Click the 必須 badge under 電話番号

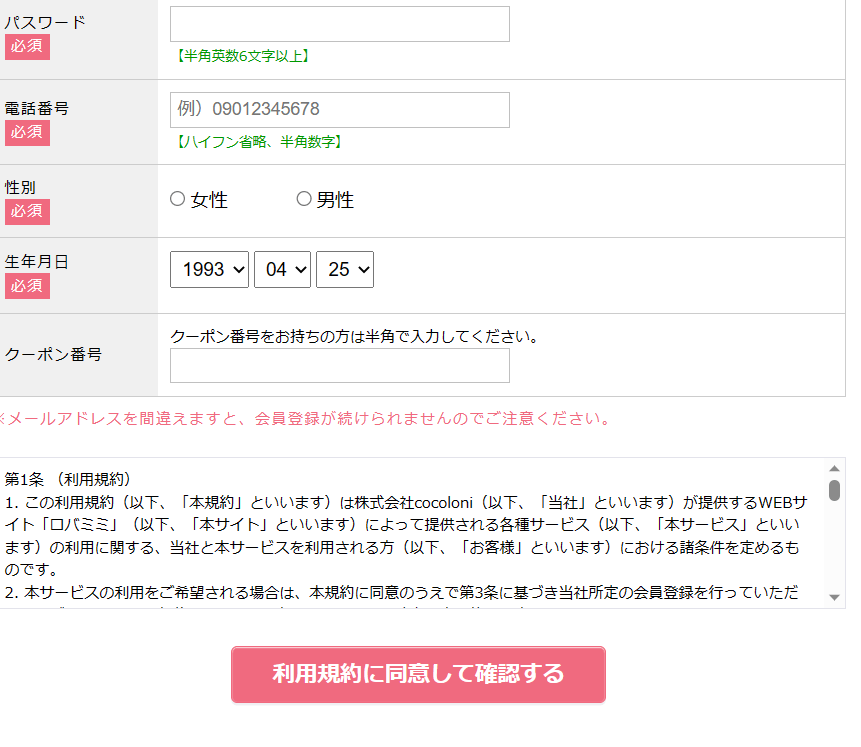[x=27, y=132]
